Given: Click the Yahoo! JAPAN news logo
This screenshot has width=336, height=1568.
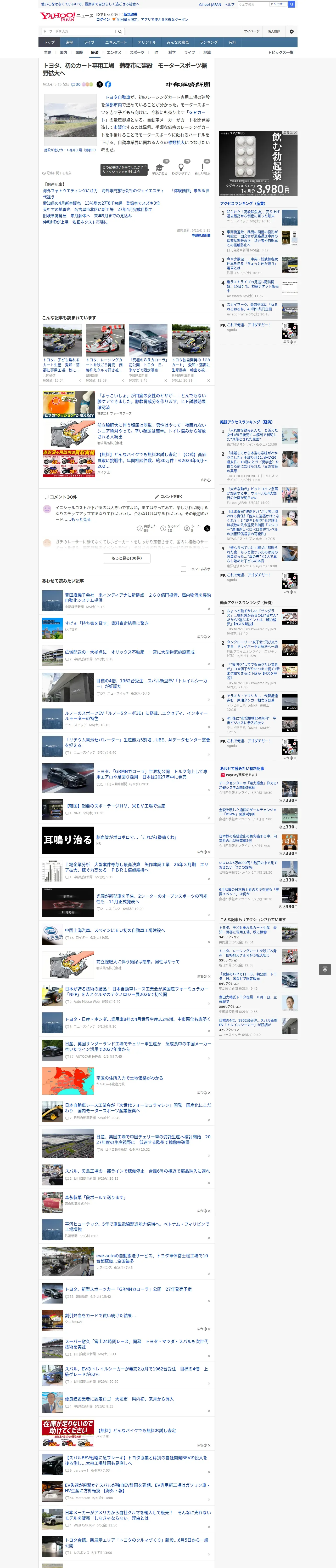Looking at the screenshot, I should [66, 16].
